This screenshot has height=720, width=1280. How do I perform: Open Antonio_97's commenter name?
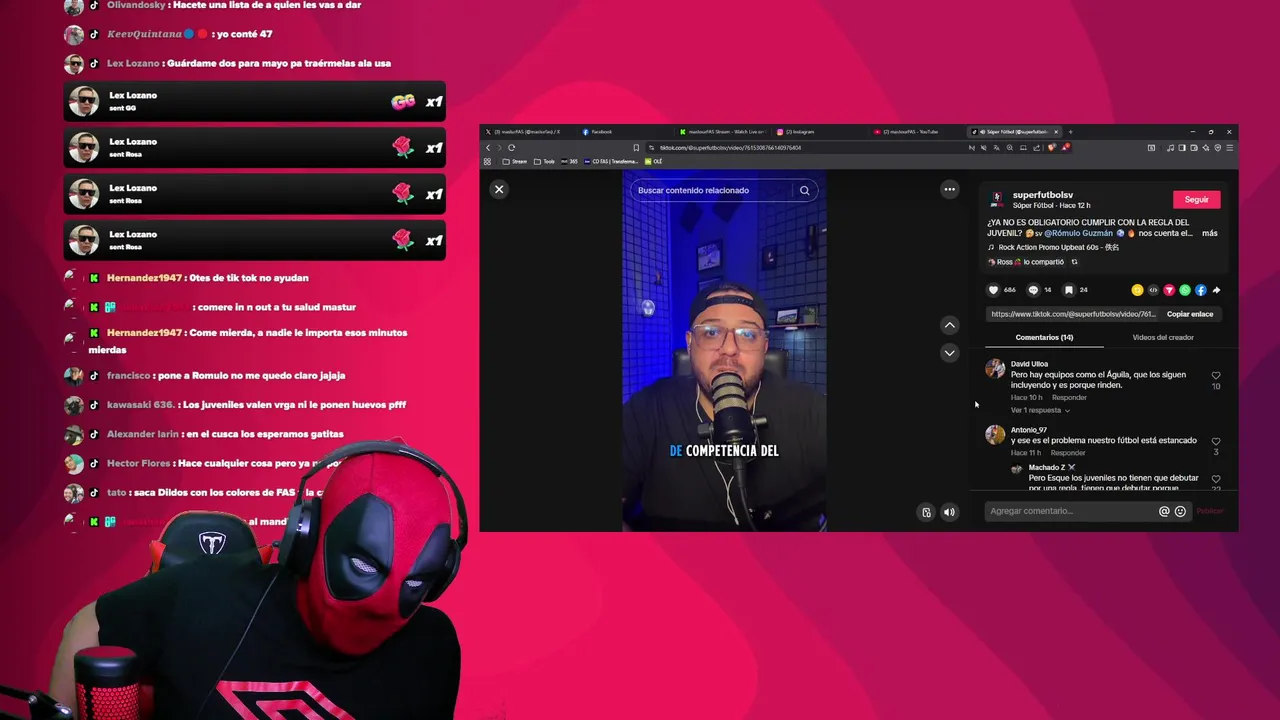(1029, 430)
